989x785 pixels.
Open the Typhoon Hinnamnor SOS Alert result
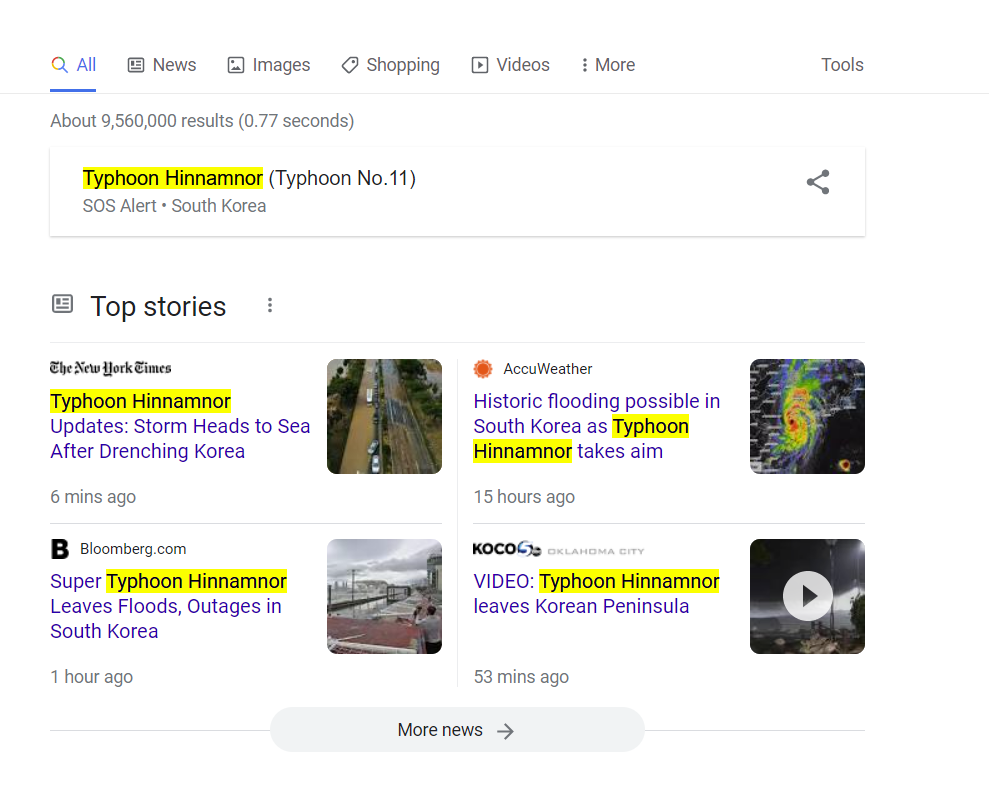click(x=249, y=177)
